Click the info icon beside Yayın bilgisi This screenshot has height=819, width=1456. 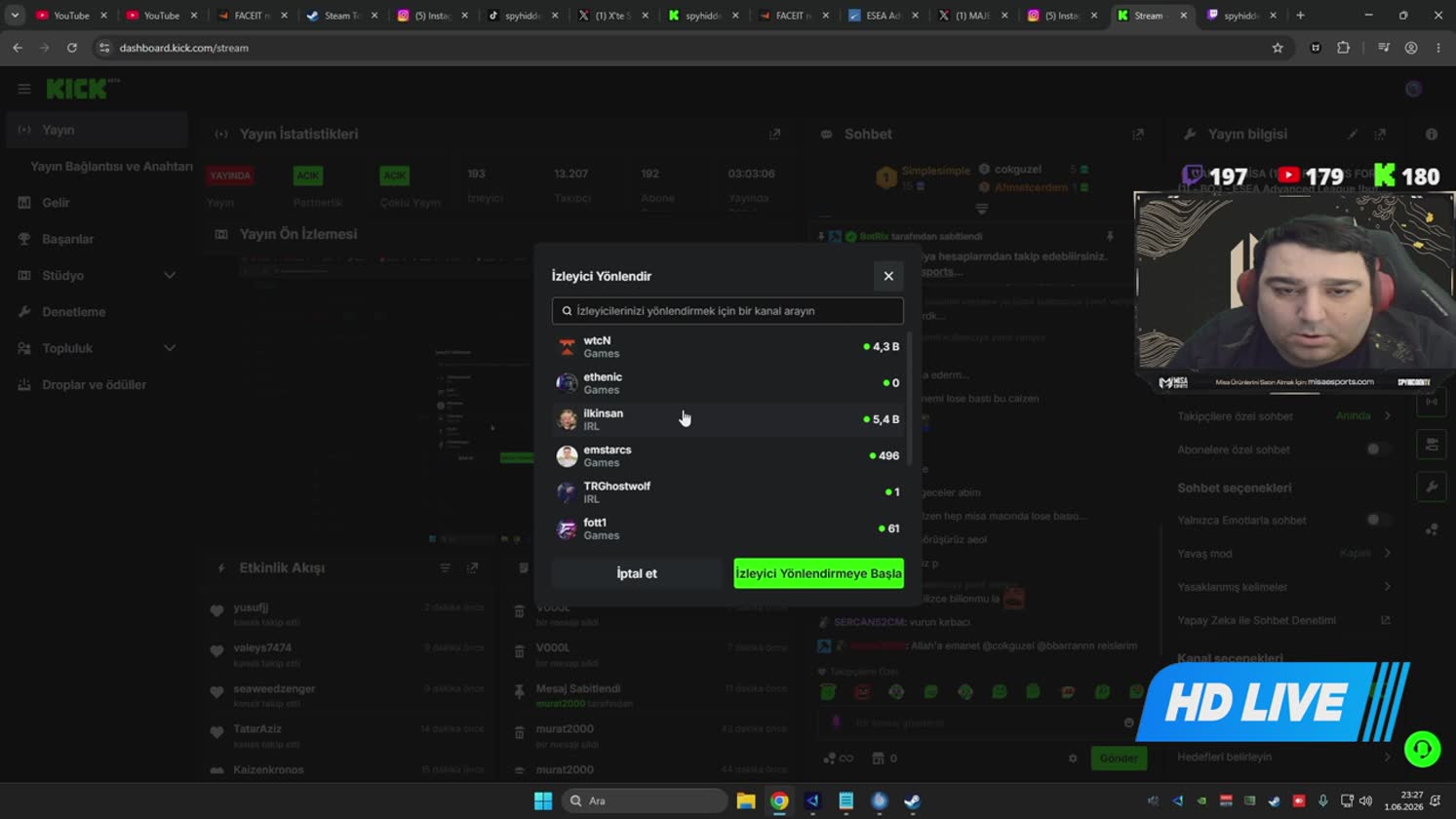[x=1432, y=135]
